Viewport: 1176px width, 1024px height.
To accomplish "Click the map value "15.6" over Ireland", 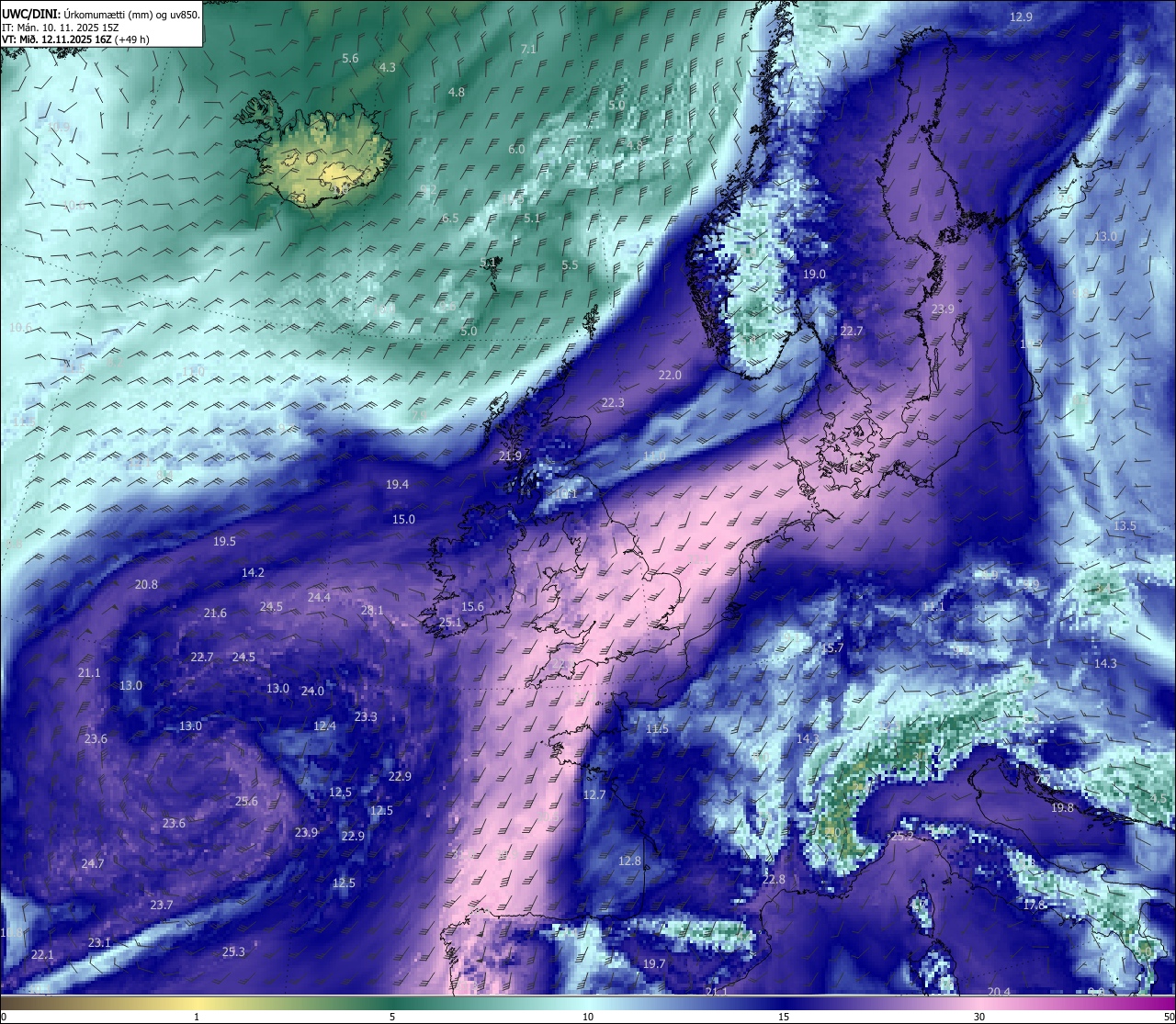I will click(472, 607).
